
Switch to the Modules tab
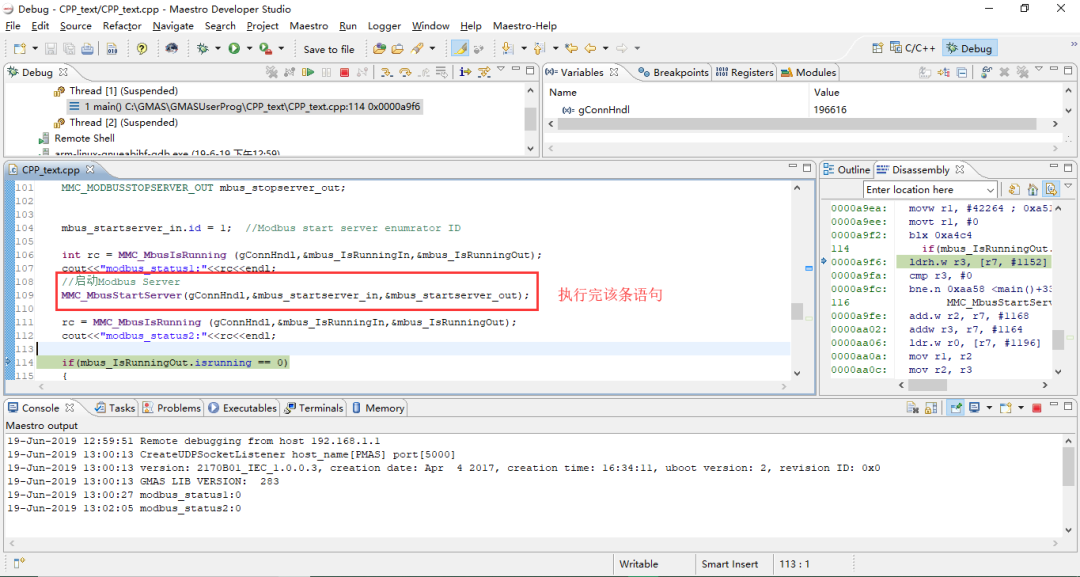click(808, 72)
